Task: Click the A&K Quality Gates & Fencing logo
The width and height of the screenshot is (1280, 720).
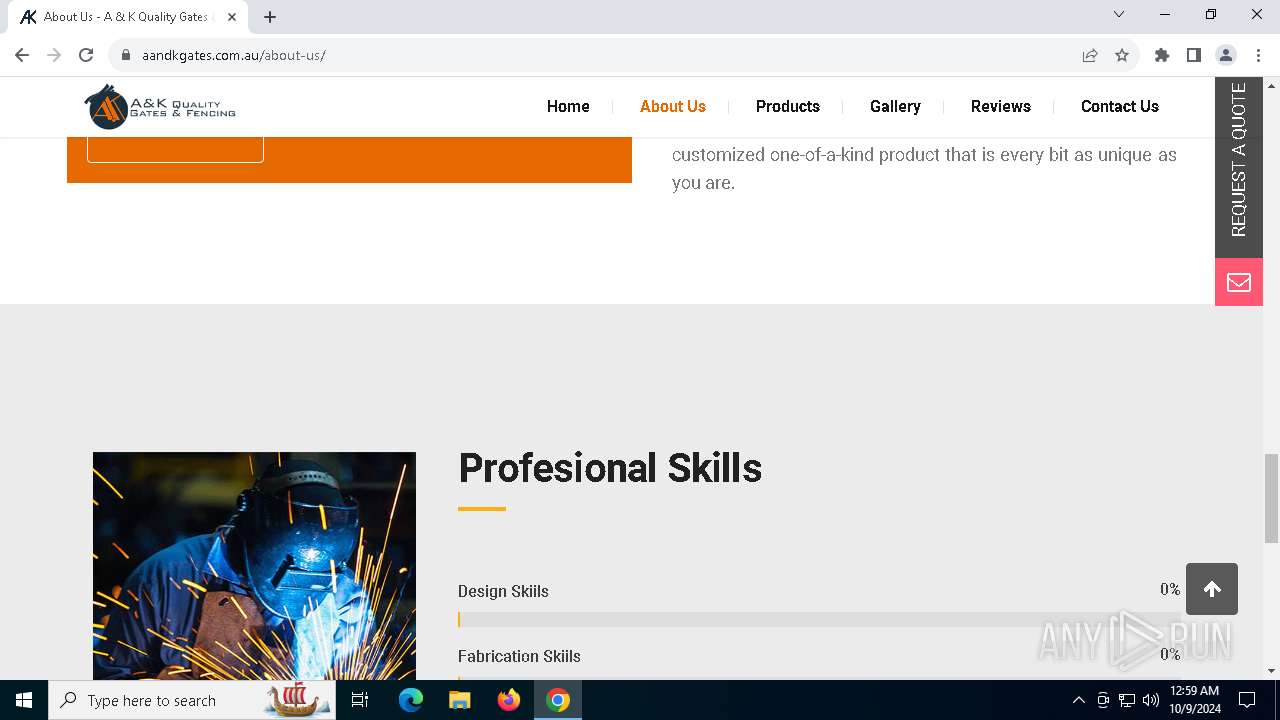Action: coord(160,107)
